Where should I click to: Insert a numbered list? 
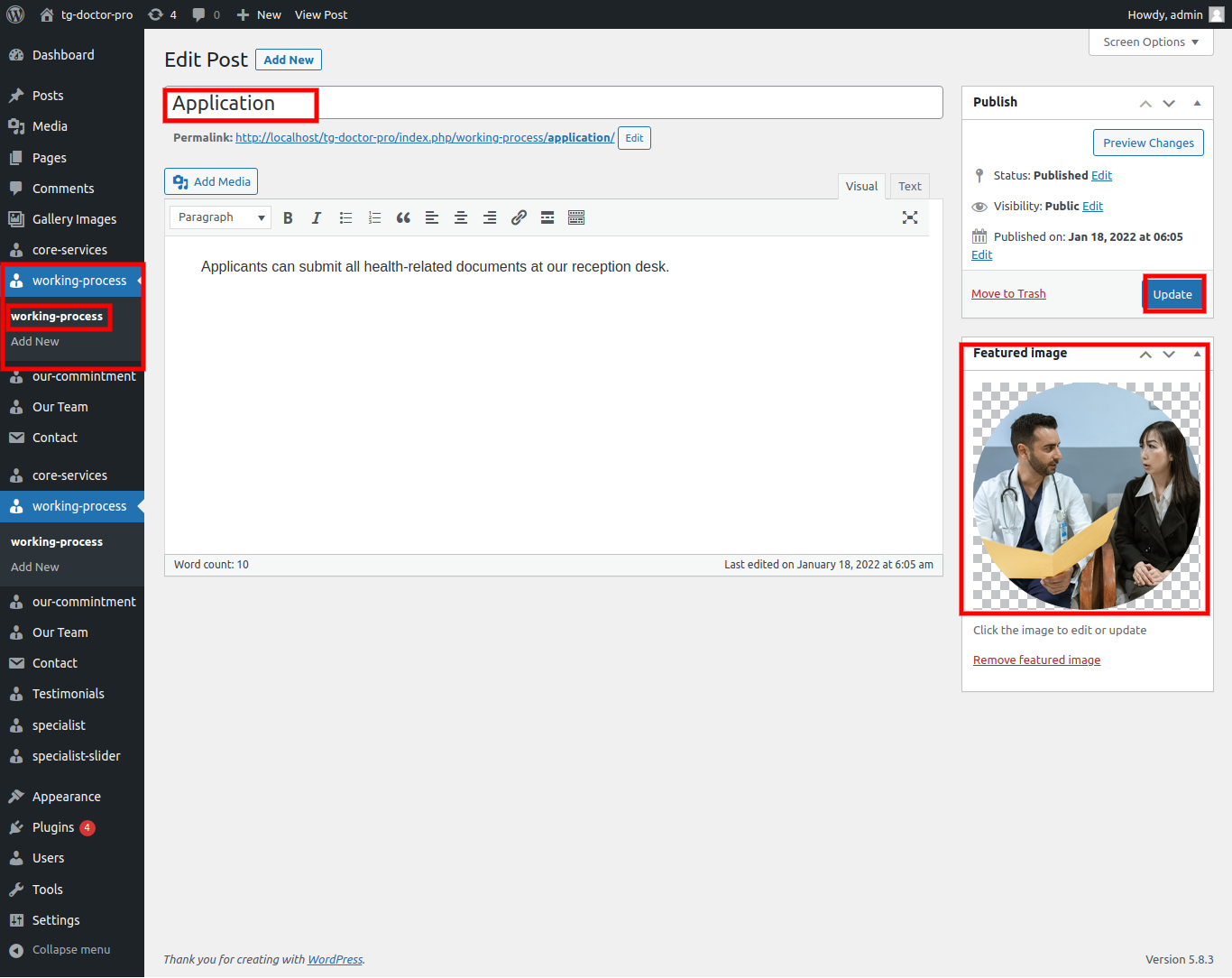coord(374,218)
